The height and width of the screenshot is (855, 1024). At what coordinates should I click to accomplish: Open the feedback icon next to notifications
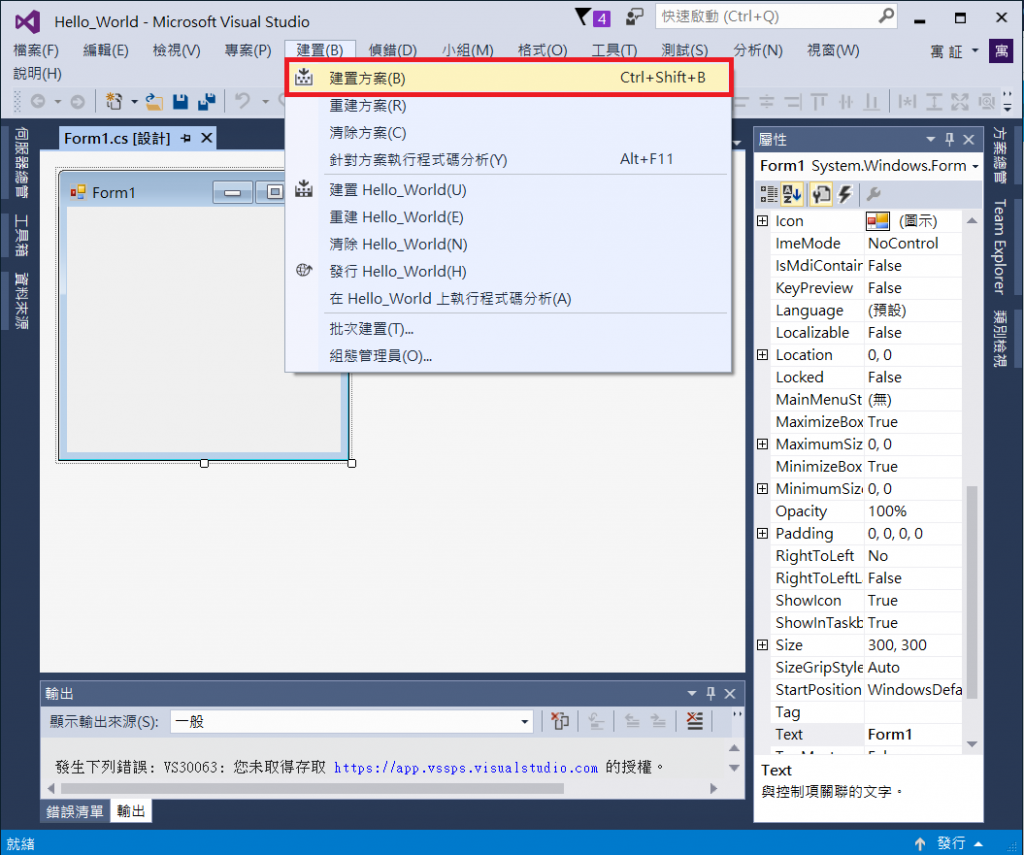tap(634, 17)
